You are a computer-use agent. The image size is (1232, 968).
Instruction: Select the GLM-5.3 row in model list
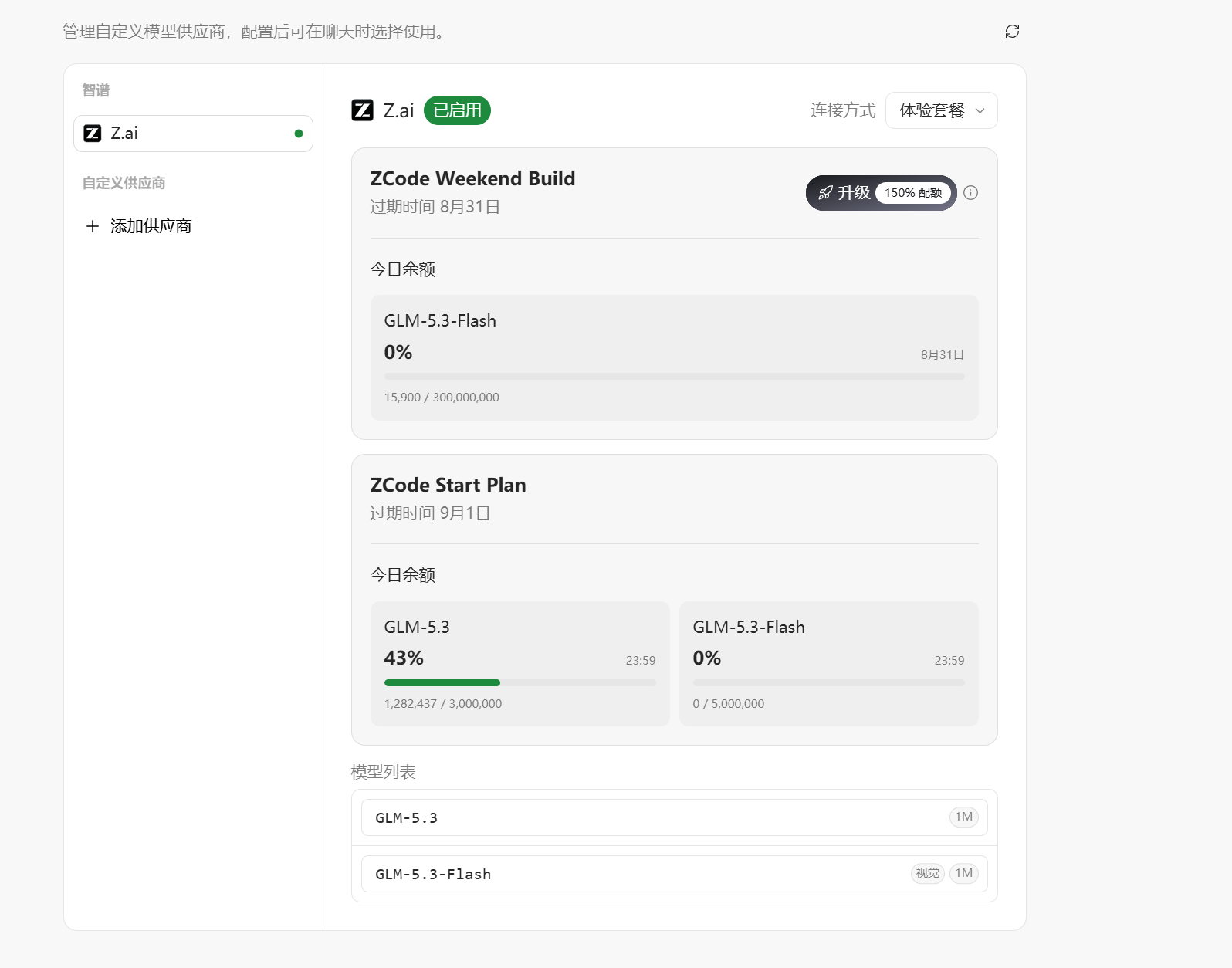(675, 817)
